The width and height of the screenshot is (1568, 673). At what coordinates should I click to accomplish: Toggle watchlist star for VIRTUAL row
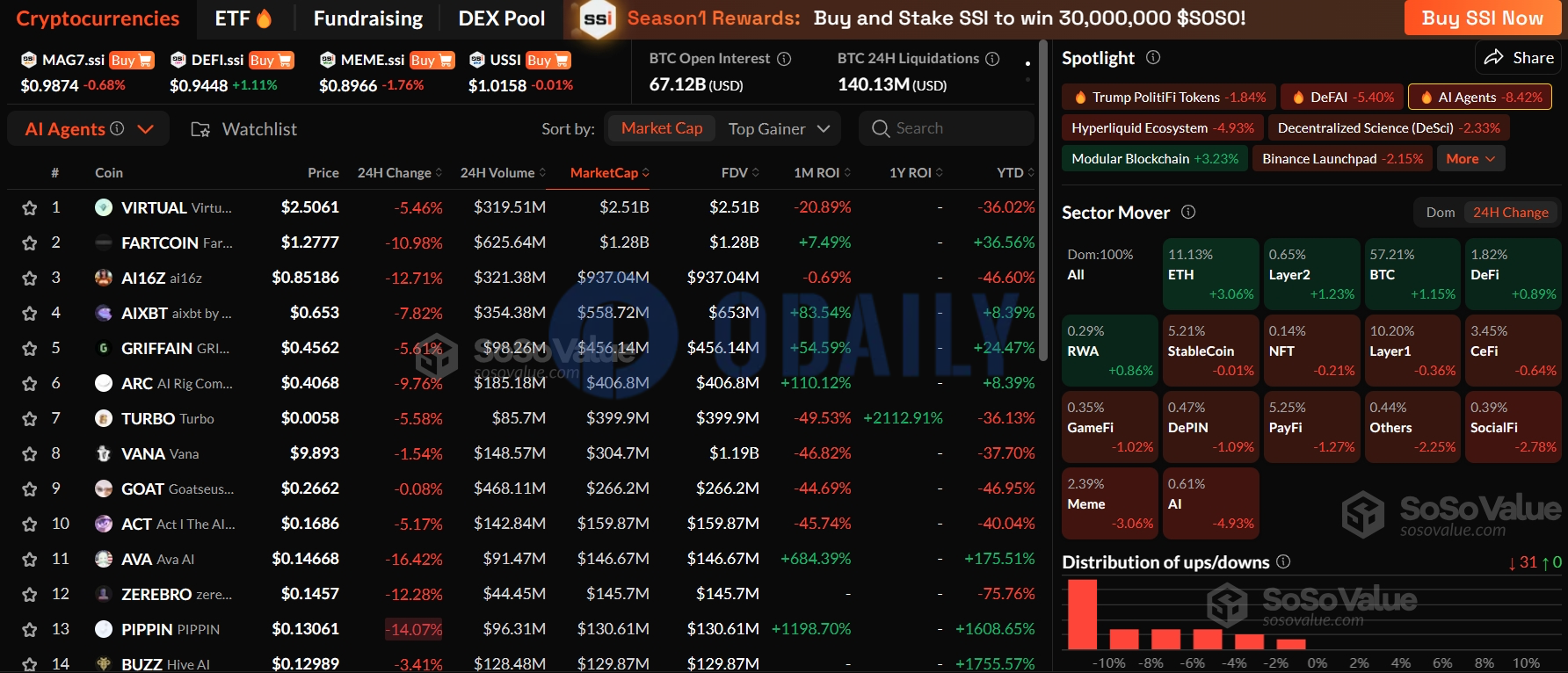(x=29, y=208)
